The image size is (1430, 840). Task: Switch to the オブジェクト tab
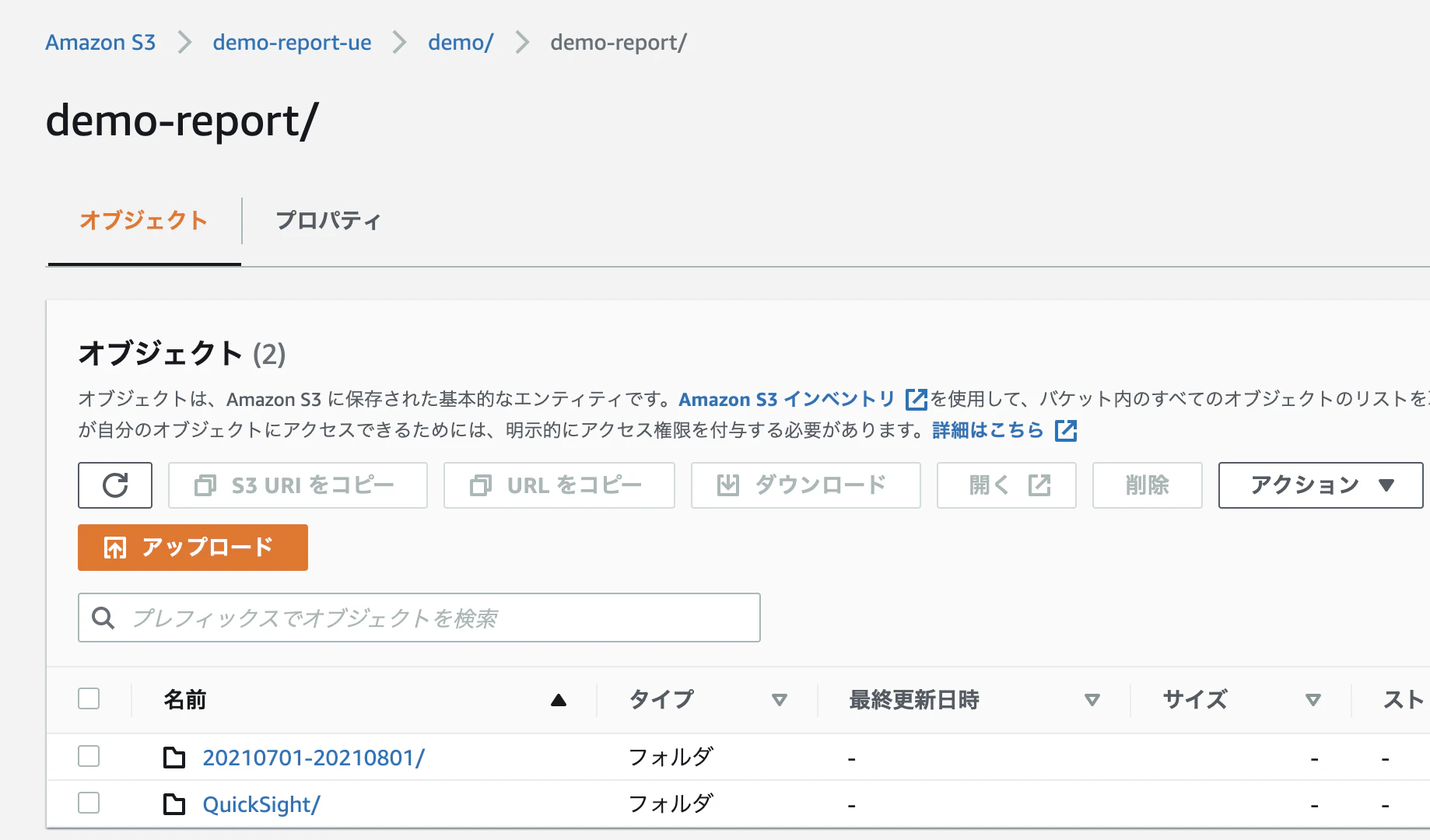tap(144, 221)
